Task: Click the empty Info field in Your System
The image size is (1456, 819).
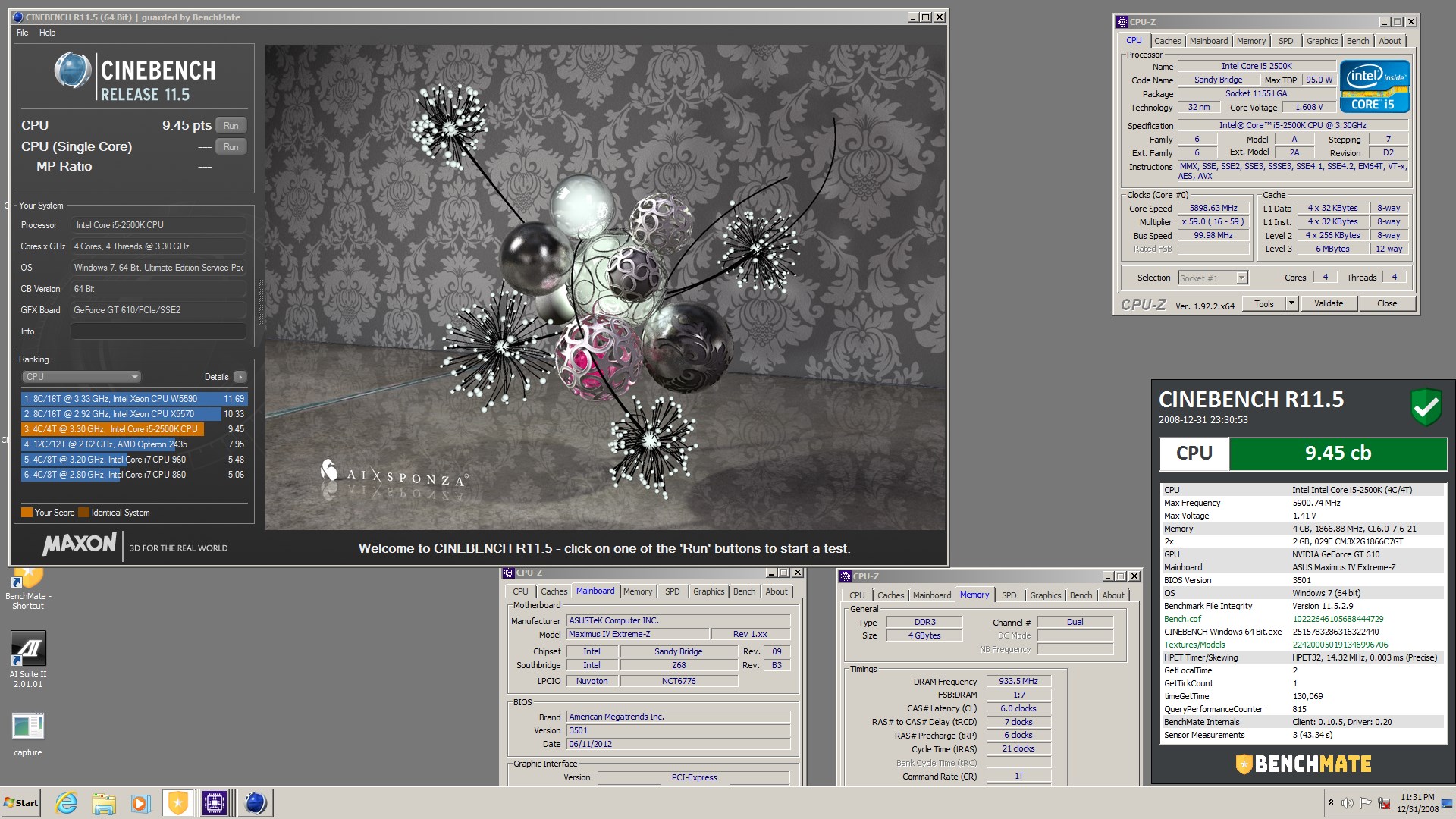Action: point(158,331)
